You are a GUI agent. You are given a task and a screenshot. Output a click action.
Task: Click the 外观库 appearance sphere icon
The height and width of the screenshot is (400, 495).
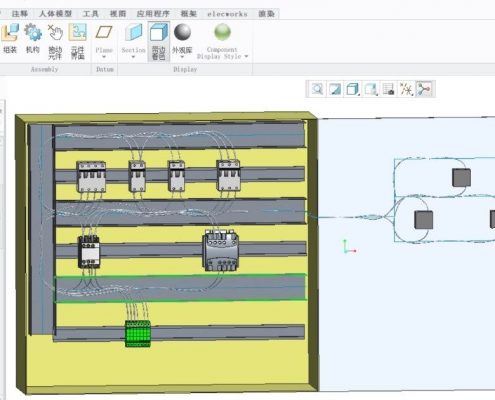182,32
